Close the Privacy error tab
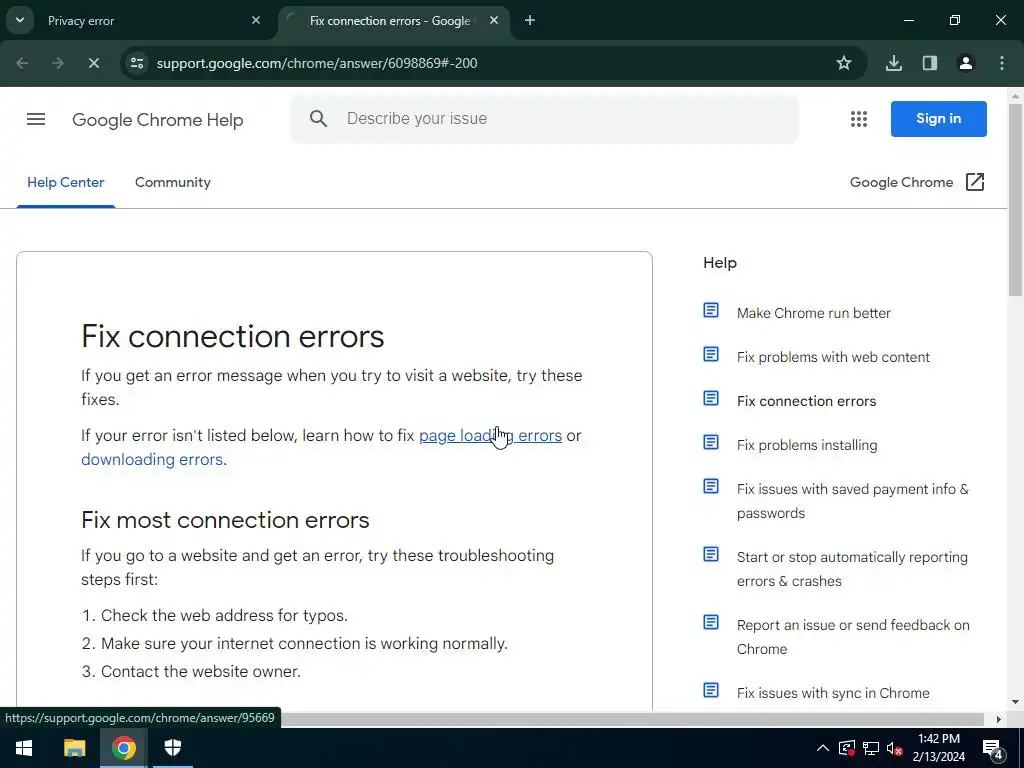The width and height of the screenshot is (1024, 768). point(256,20)
